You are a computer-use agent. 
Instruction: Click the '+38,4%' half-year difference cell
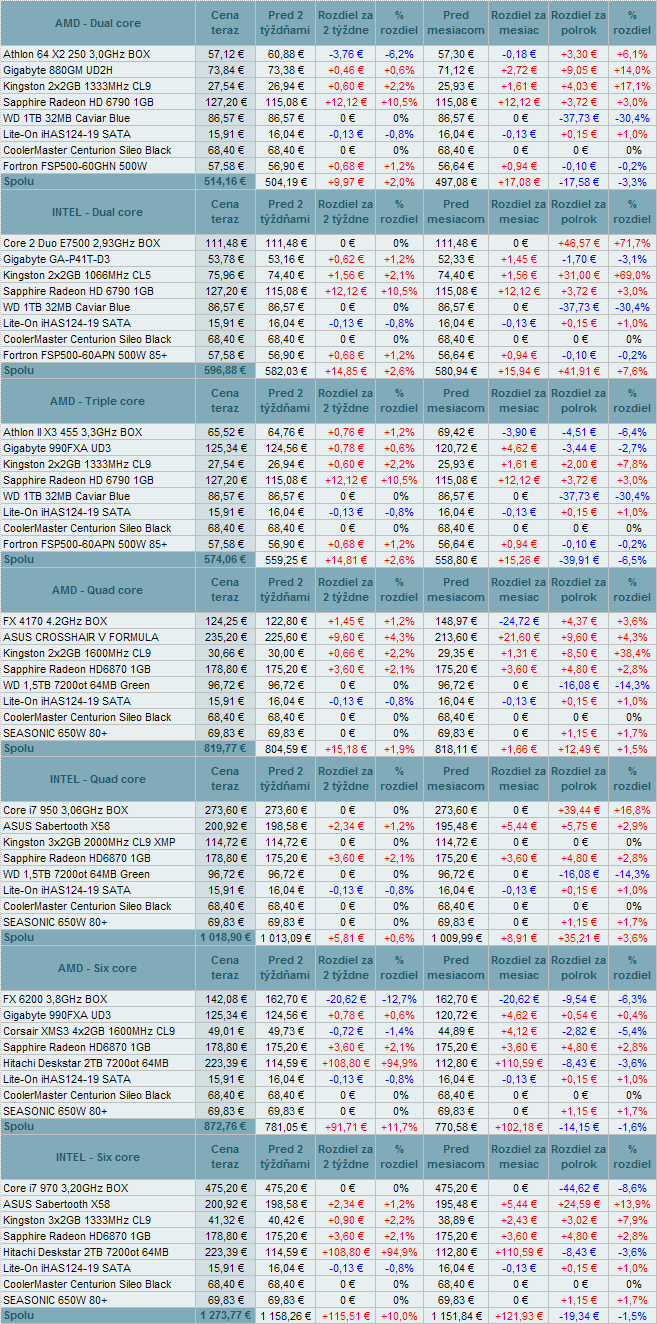[x=632, y=653]
